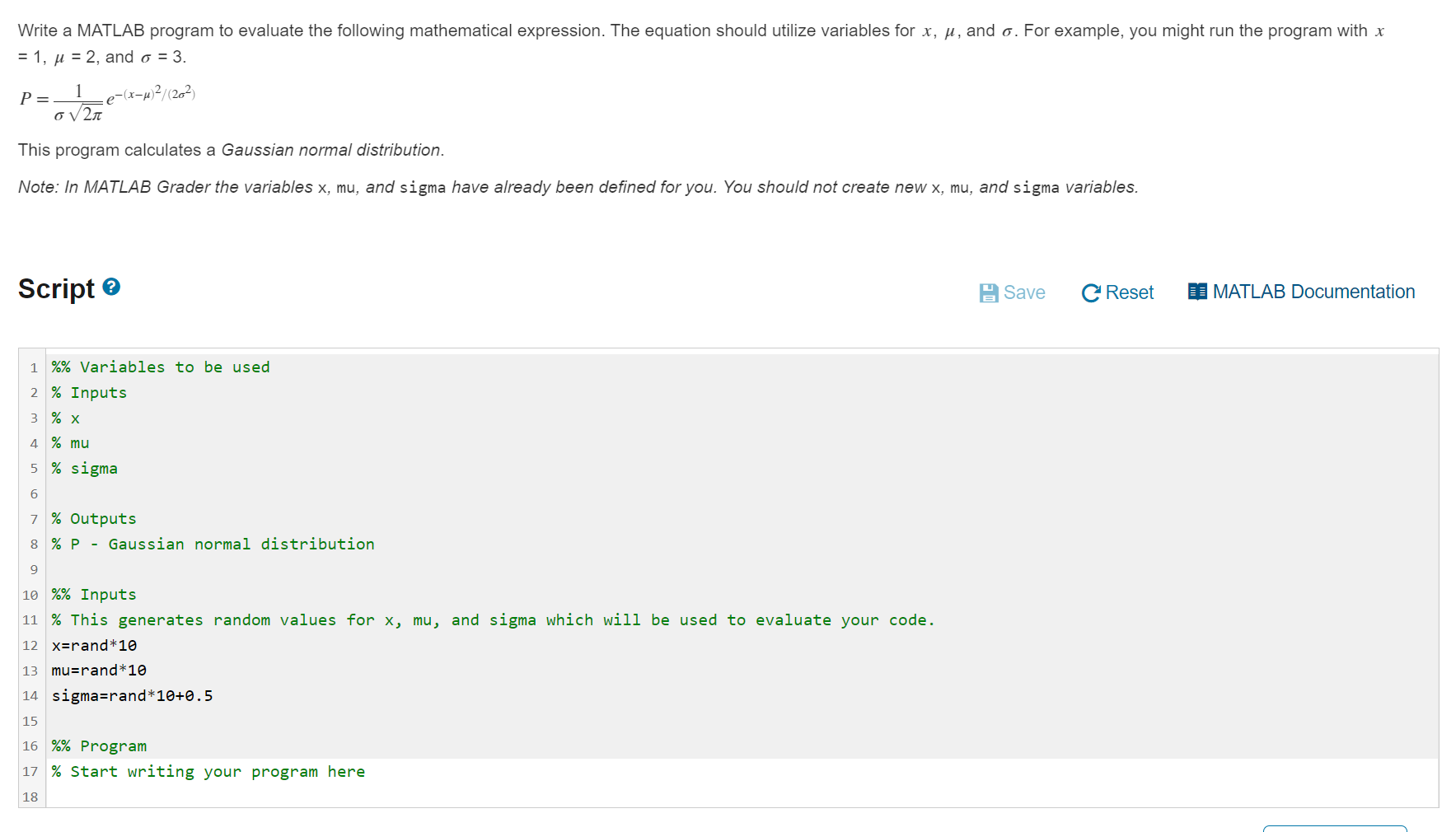Click the MATLAB Documentation link text
This screenshot has height=832, width=1456.
pyautogui.click(x=1313, y=292)
